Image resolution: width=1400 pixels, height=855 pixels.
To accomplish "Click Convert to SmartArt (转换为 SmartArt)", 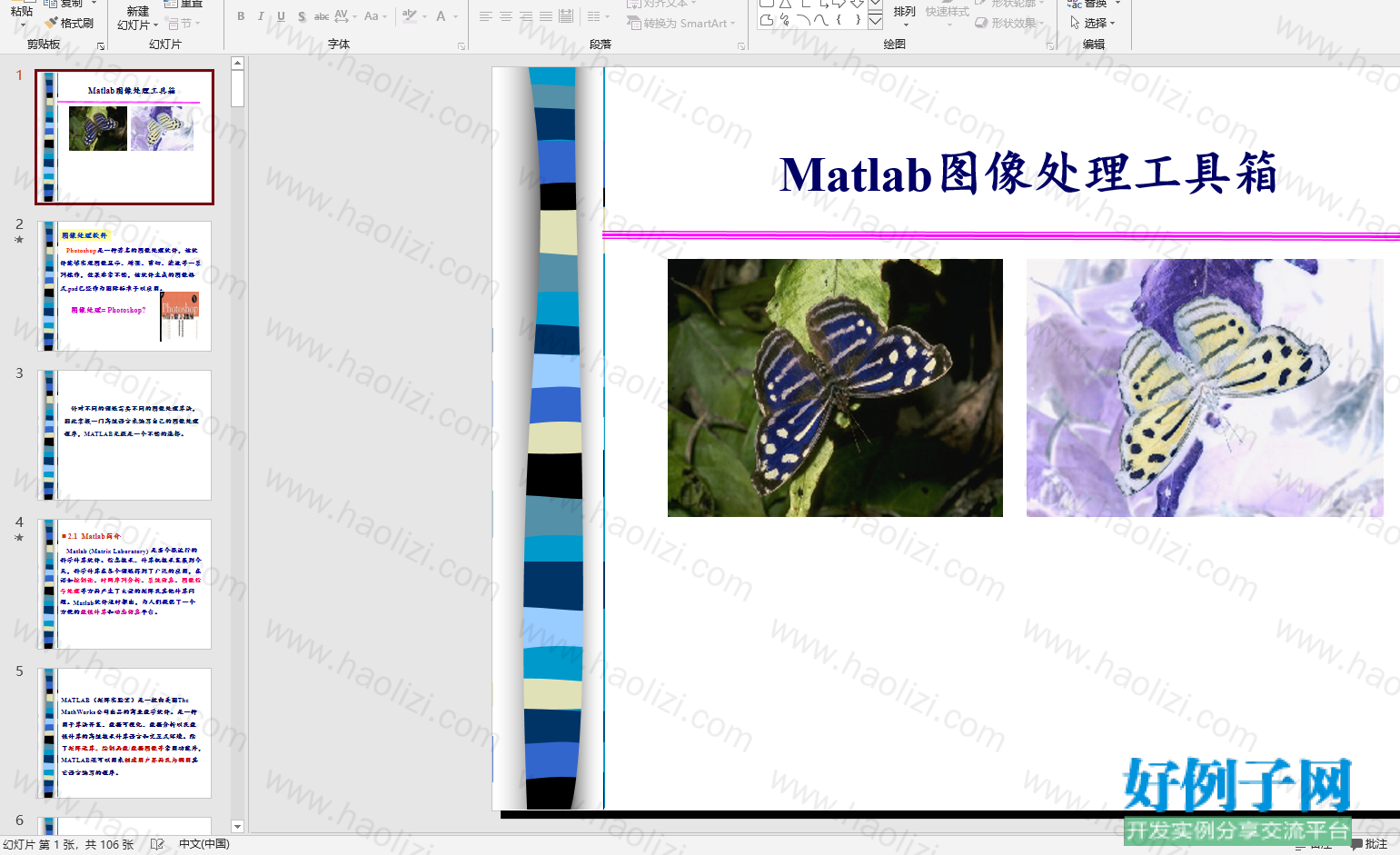I will (x=680, y=24).
